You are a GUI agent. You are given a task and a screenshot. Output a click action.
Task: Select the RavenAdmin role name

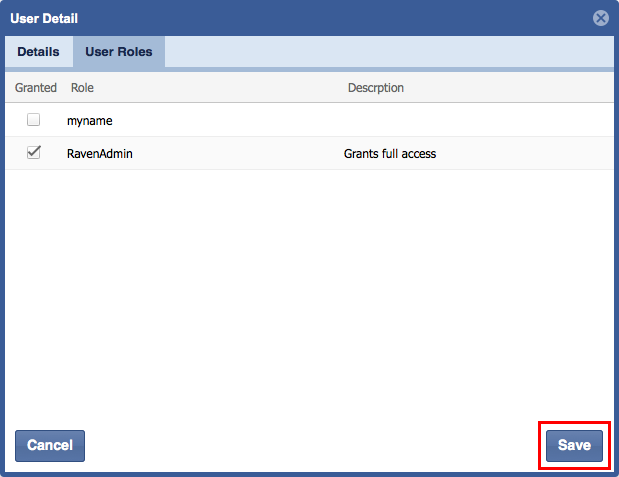pos(101,154)
